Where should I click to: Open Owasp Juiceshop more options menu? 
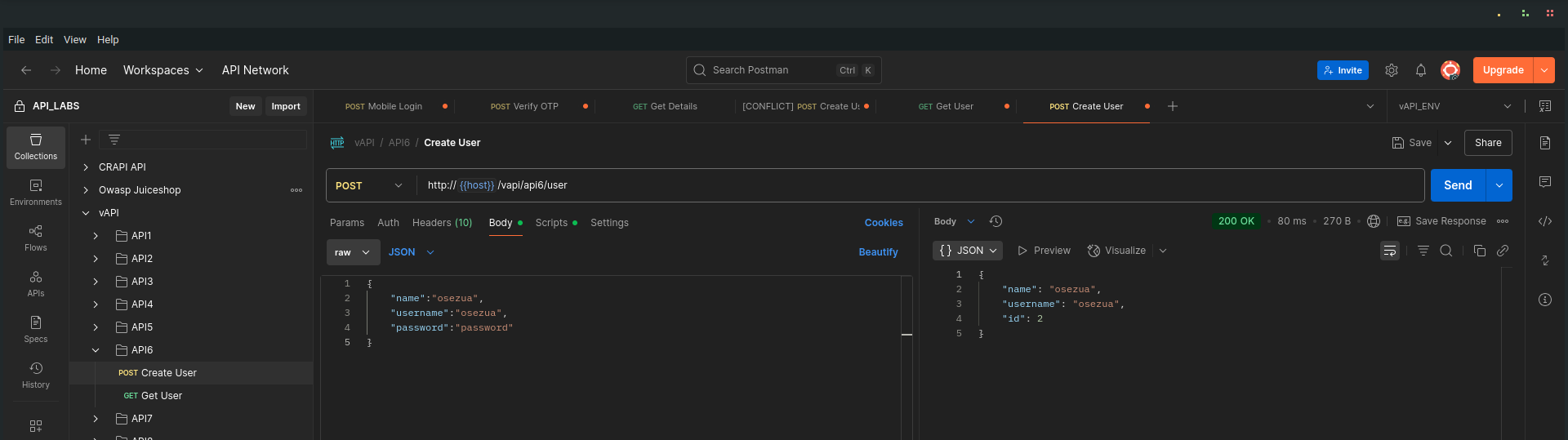(x=296, y=190)
